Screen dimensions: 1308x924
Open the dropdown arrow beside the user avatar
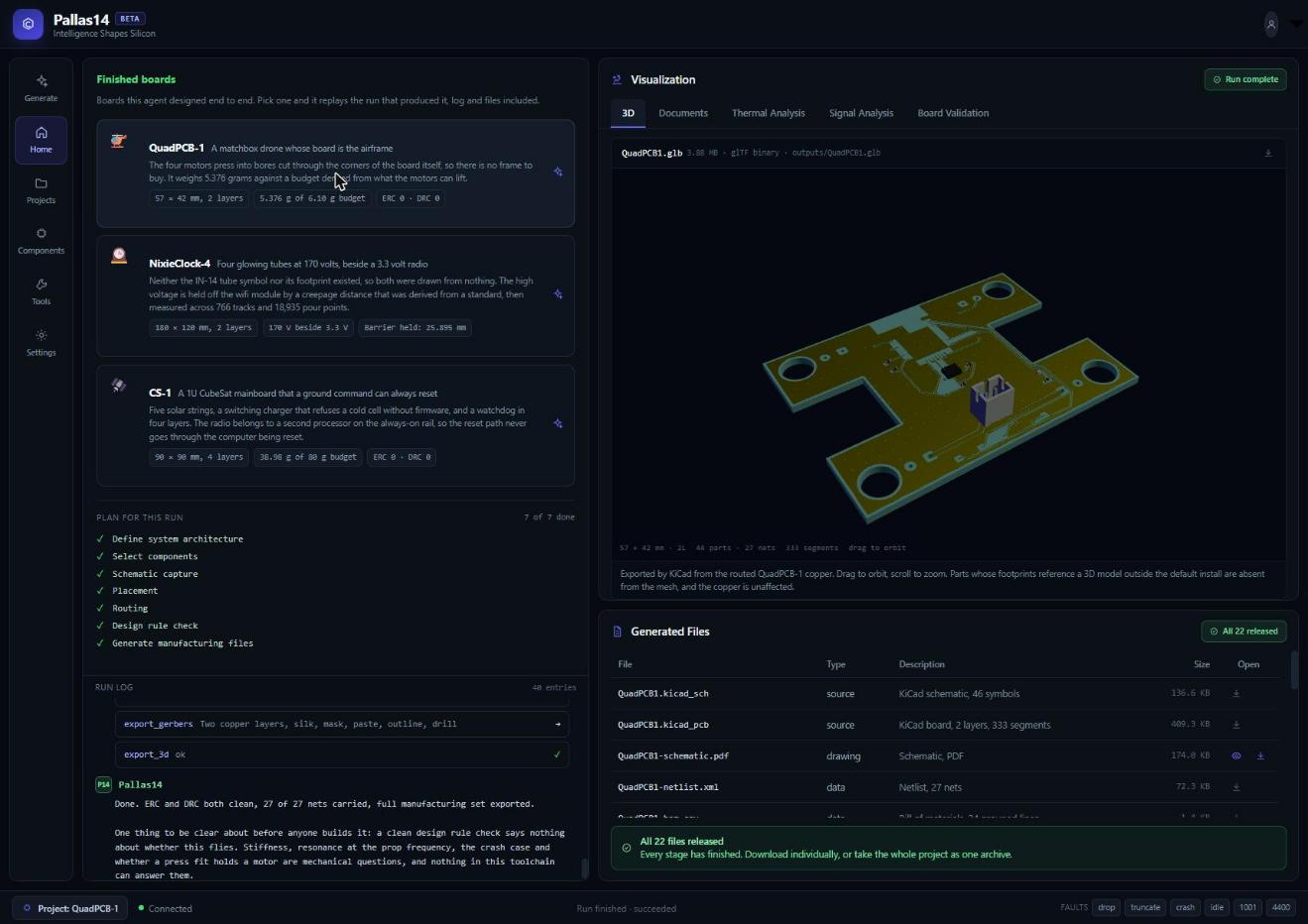(x=1296, y=24)
